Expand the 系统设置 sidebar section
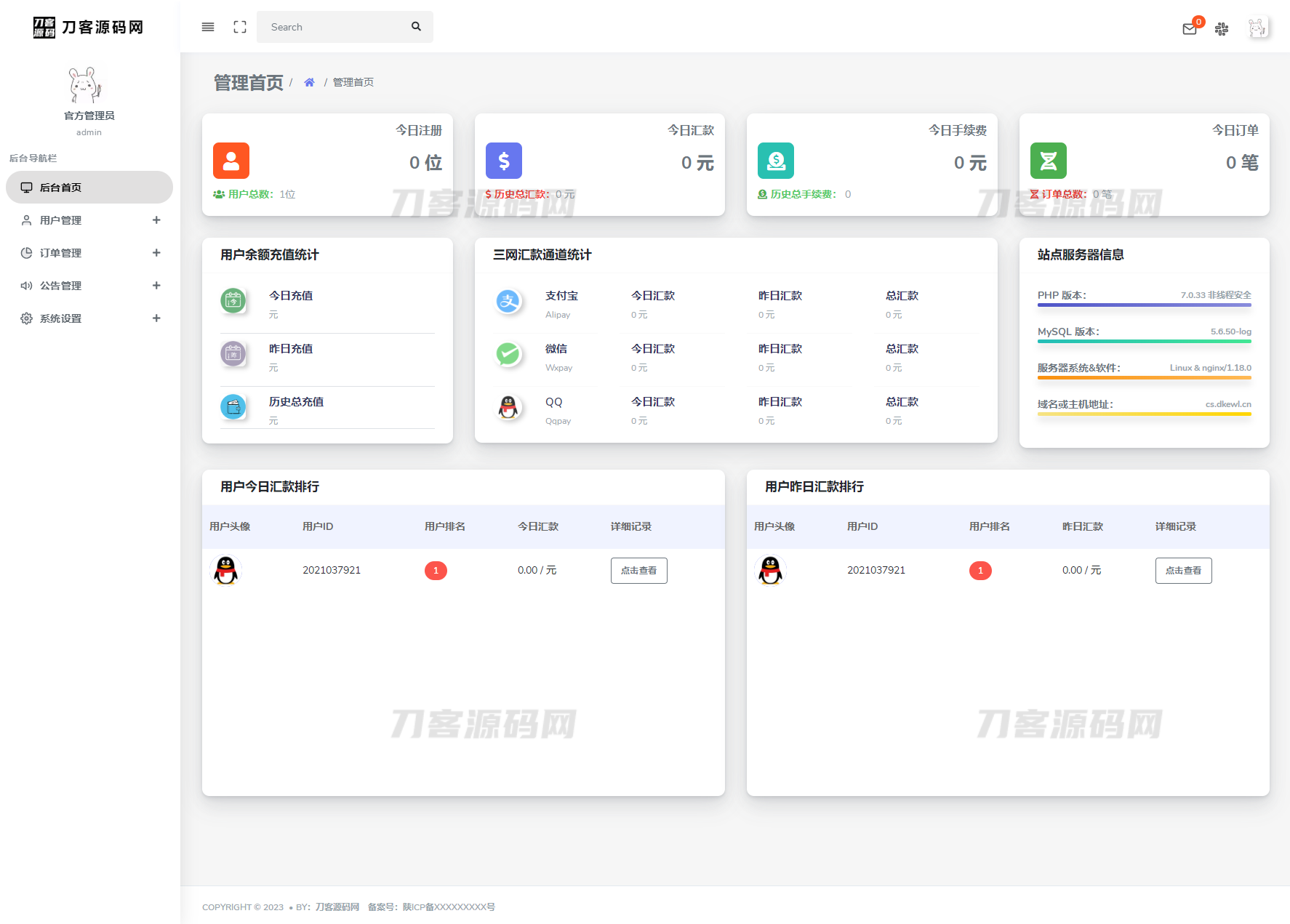 pos(89,318)
